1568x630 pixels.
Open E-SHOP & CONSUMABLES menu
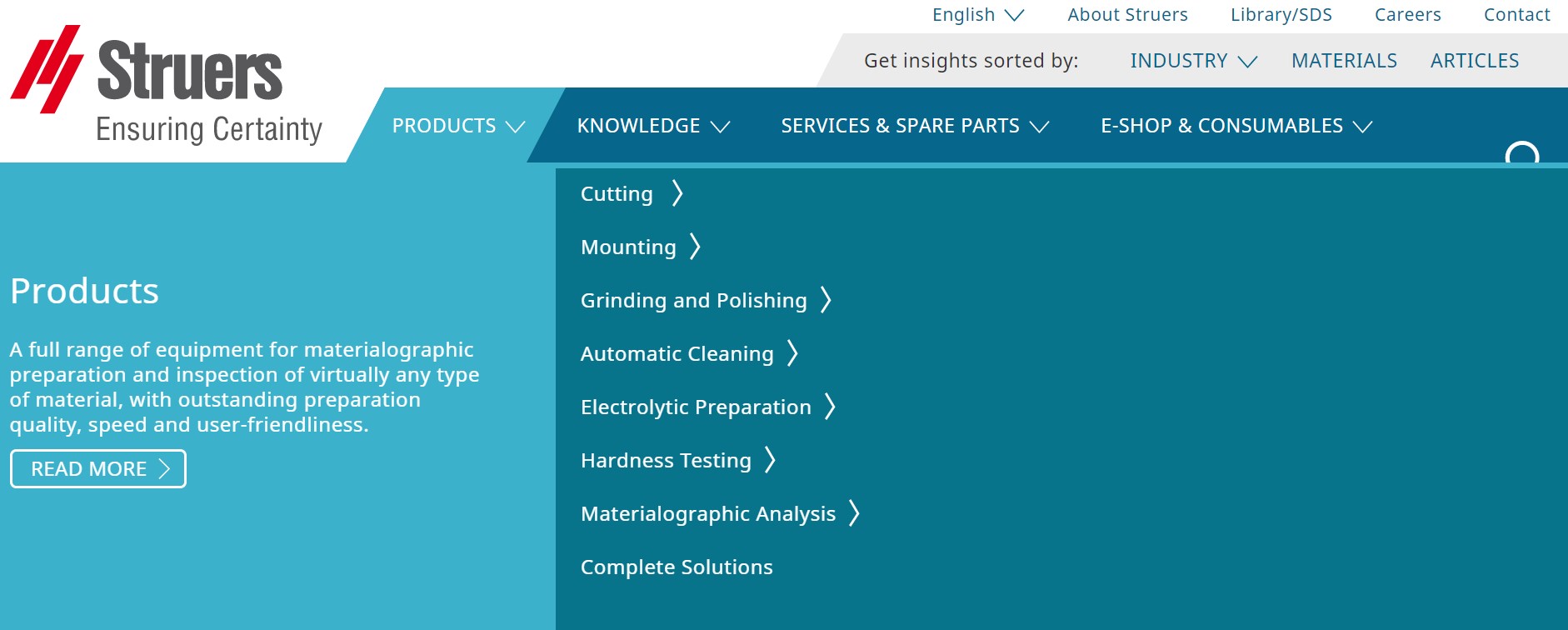[x=1236, y=126]
